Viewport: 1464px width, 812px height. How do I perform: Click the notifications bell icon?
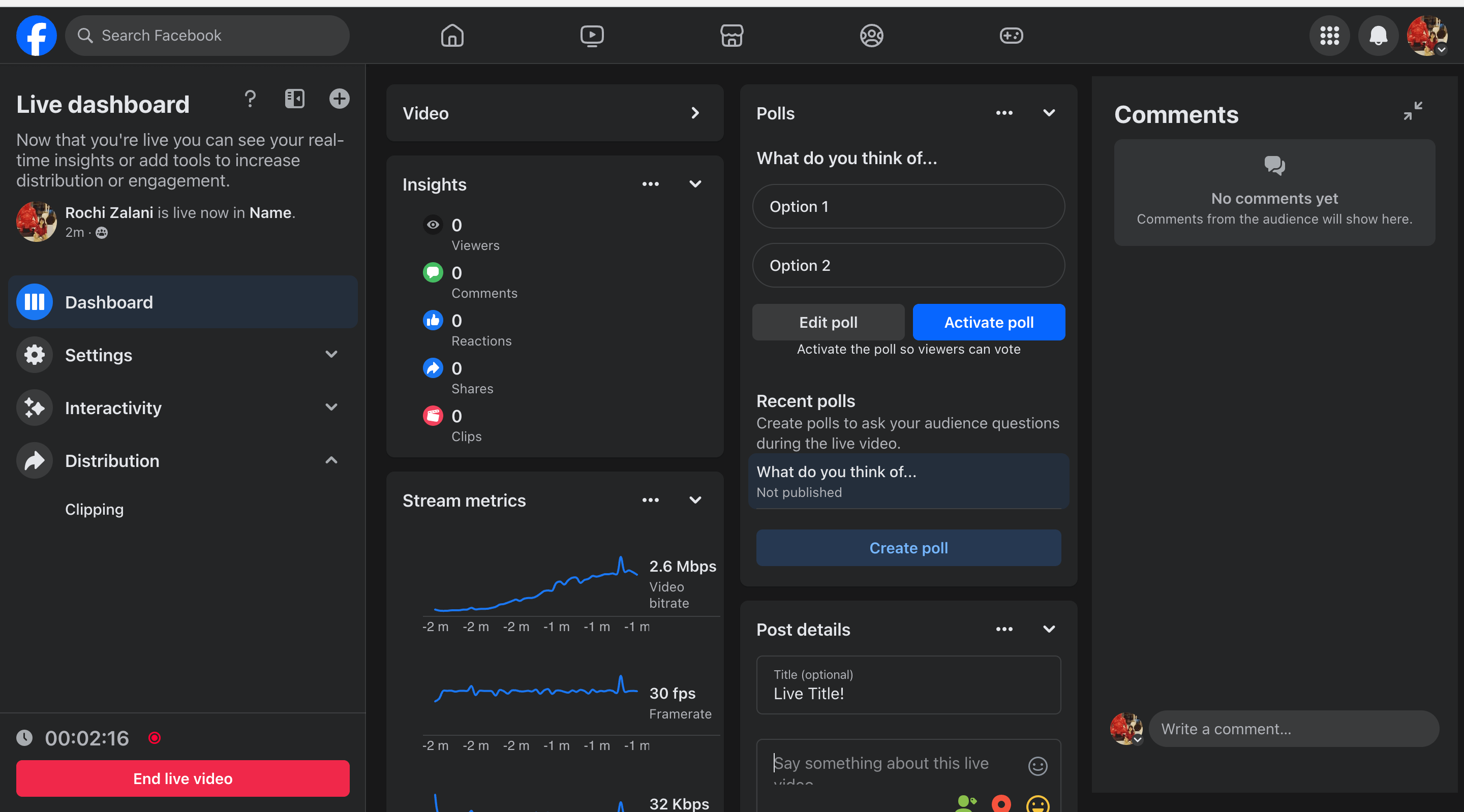pyautogui.click(x=1378, y=35)
